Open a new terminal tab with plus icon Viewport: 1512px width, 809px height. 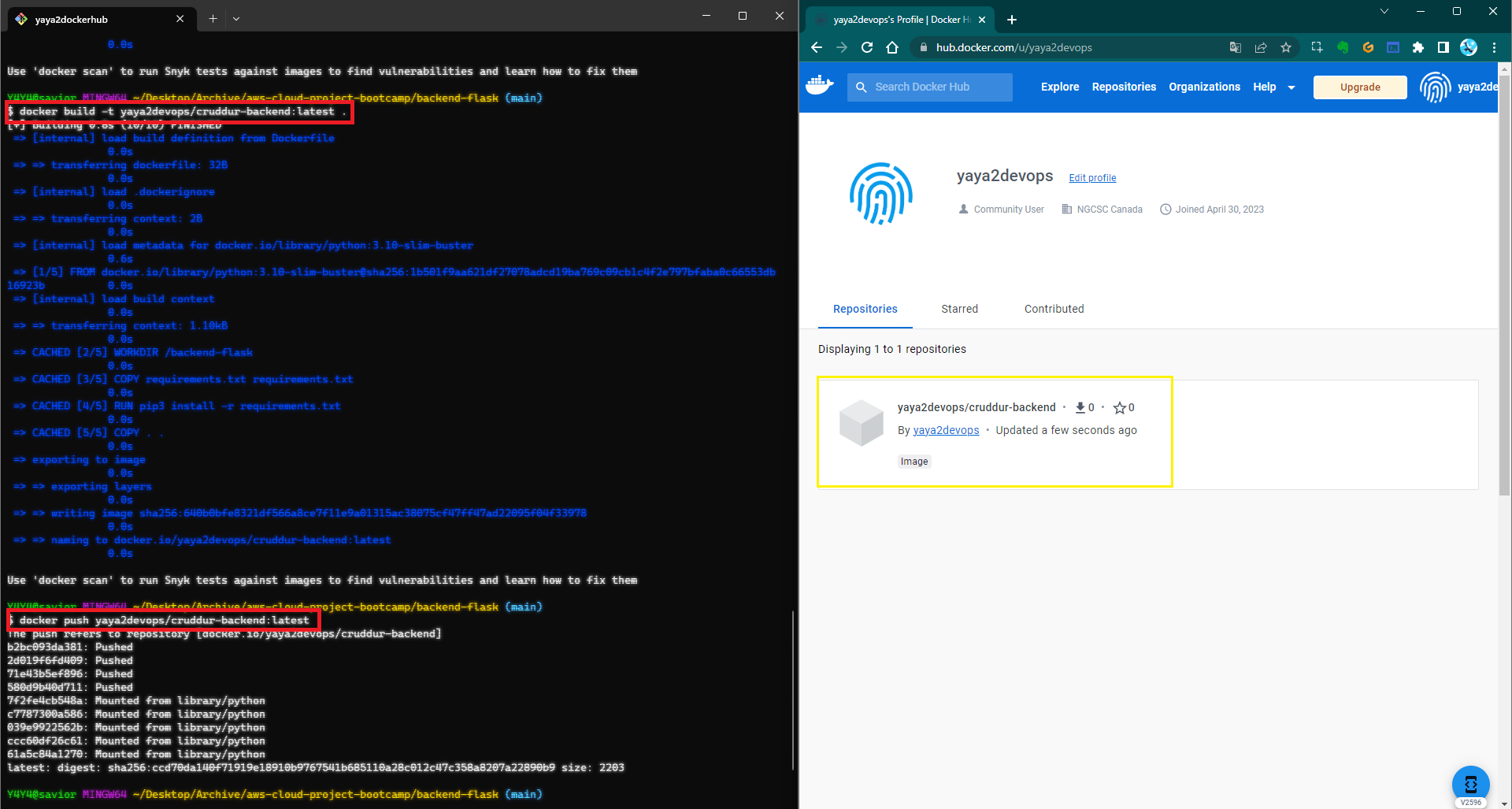[x=213, y=18]
